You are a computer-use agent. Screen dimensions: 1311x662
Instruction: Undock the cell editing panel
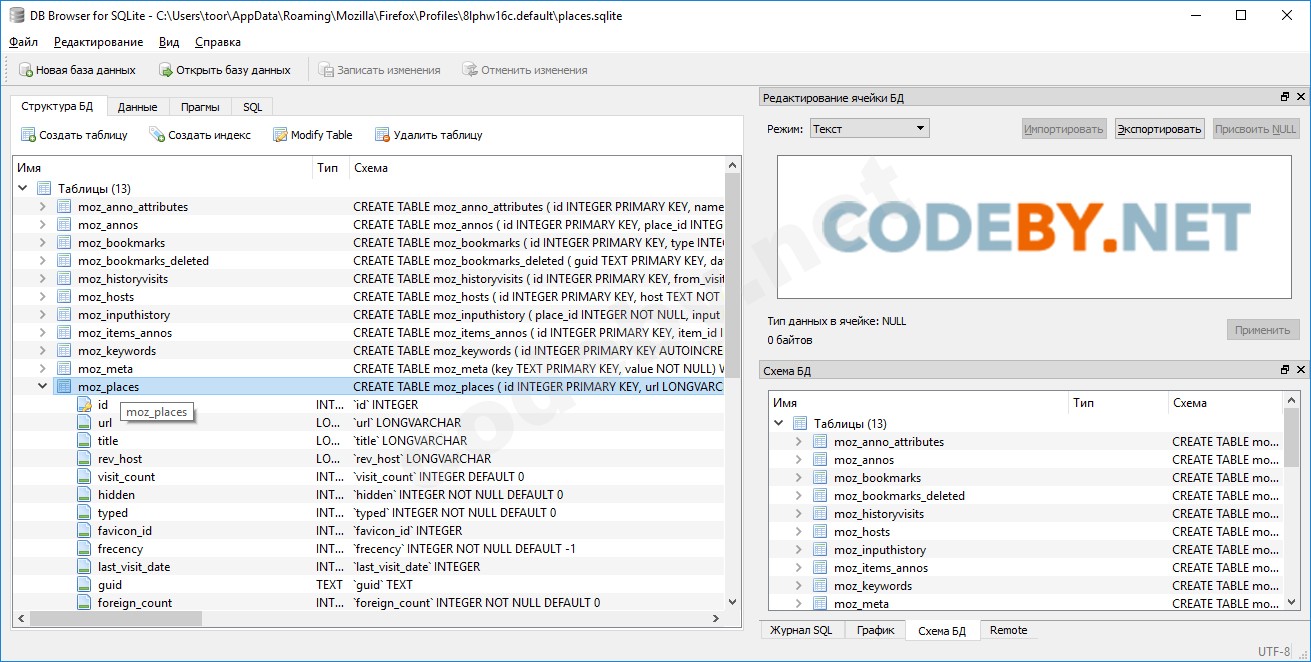tap(1285, 97)
